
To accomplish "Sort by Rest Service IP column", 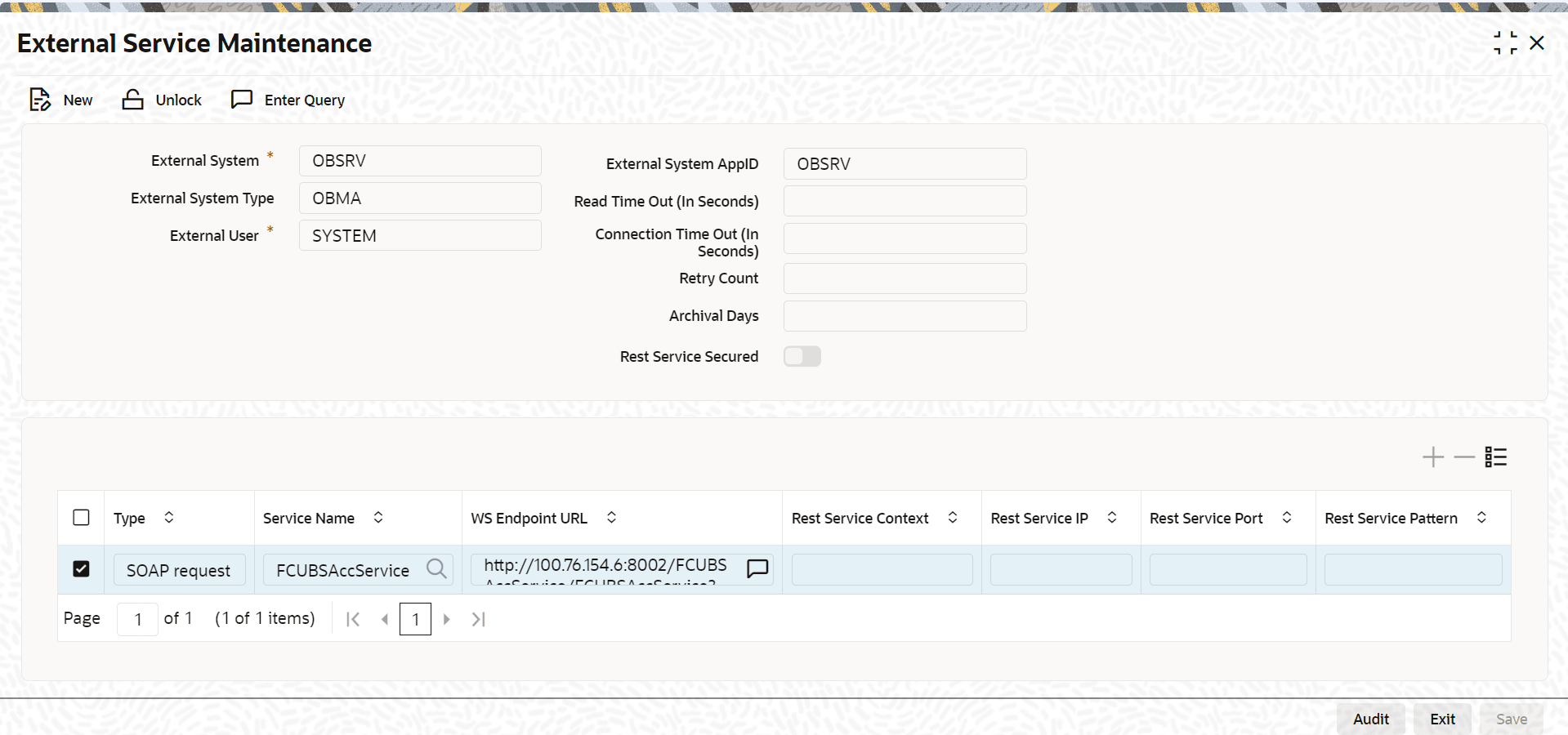I will click(x=1112, y=517).
